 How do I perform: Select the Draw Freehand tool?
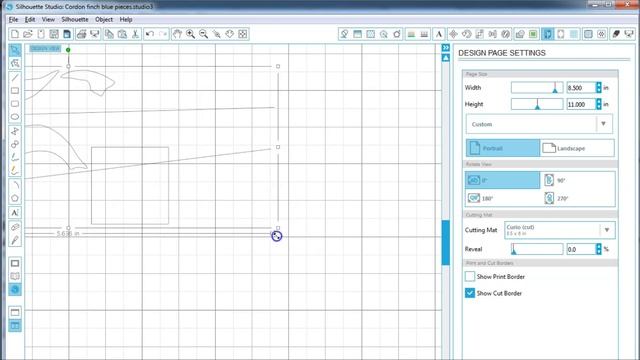click(x=15, y=158)
